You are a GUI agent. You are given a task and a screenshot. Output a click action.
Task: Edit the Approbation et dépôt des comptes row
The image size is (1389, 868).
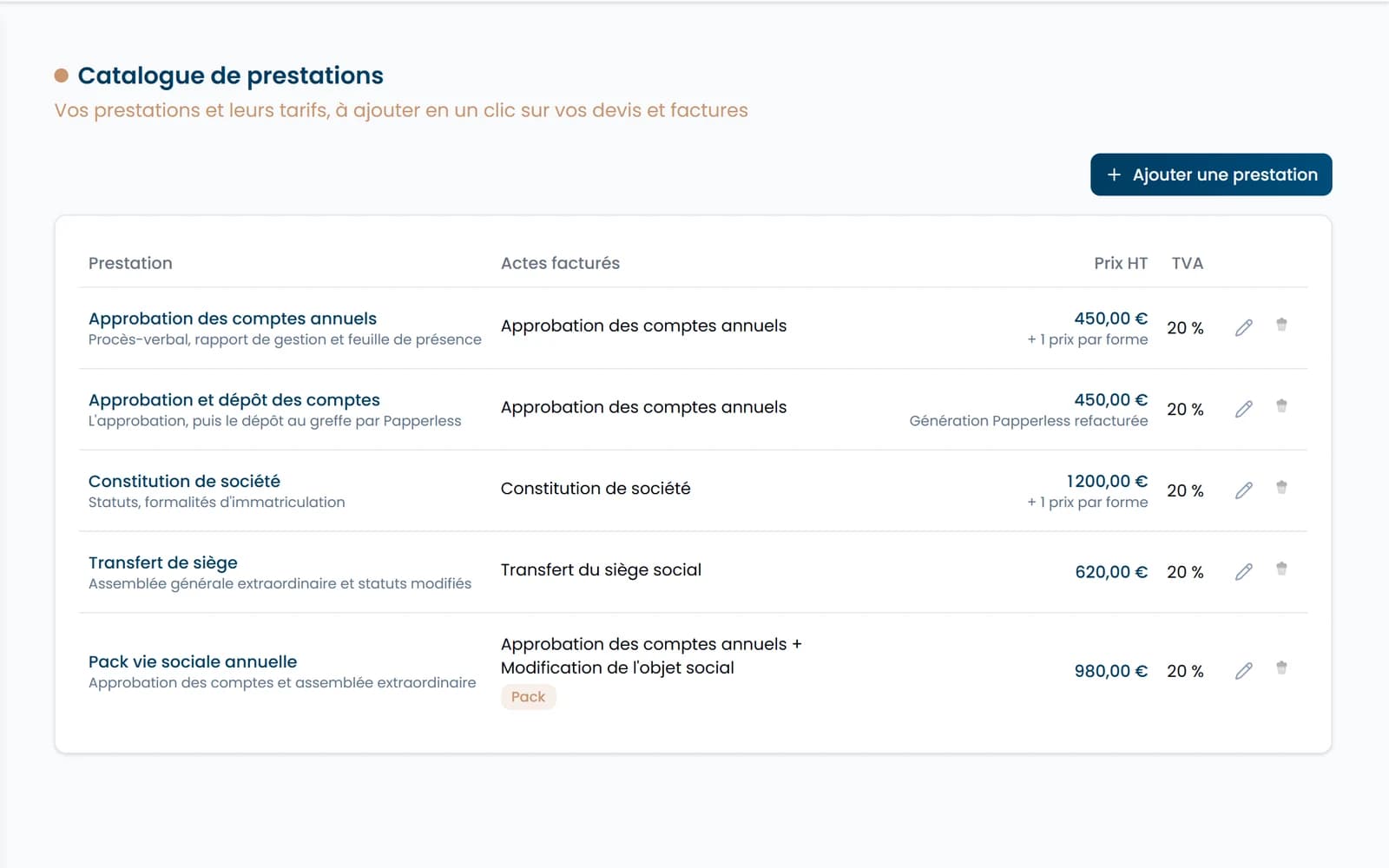(1243, 409)
